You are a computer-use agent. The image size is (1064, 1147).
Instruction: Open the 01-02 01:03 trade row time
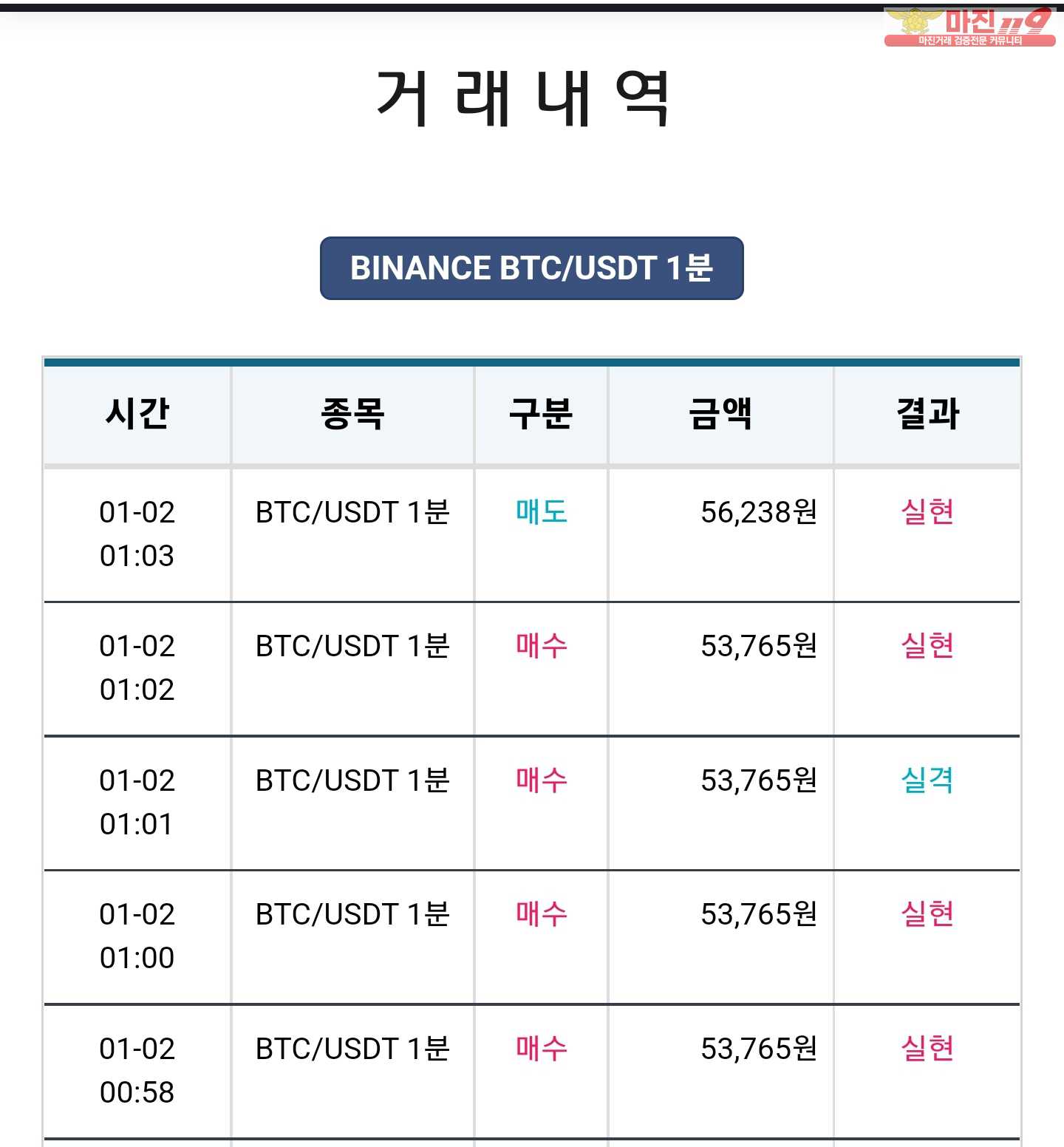pos(137,534)
